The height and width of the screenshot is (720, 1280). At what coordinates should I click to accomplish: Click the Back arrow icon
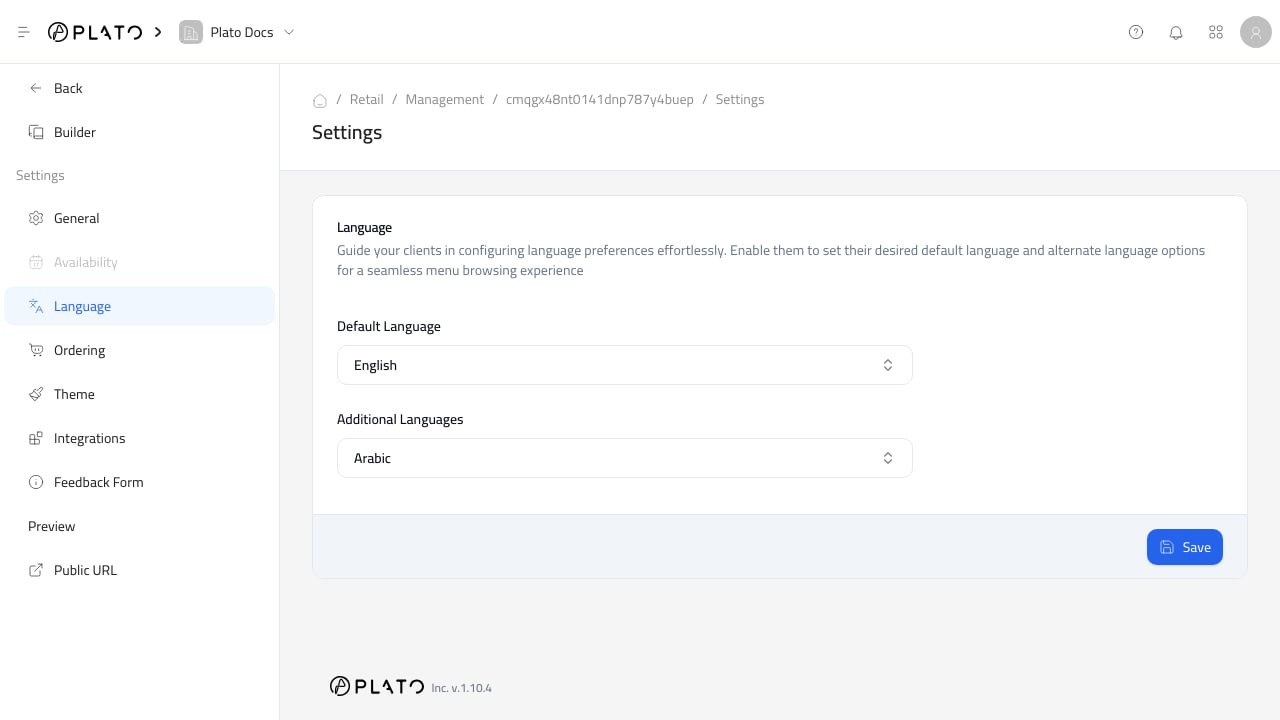click(36, 88)
